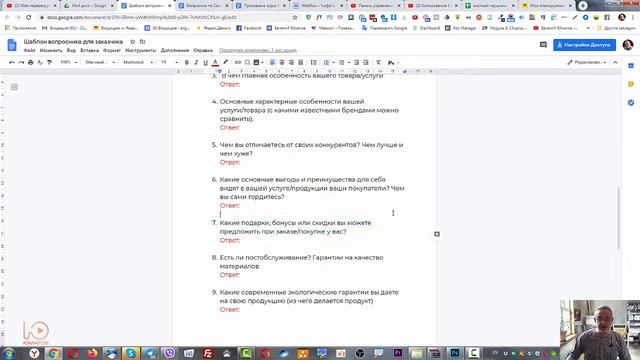Decrease the paragraph indent
Image resolution: width=640 pixels, height=360 pixels.
tap(356, 62)
